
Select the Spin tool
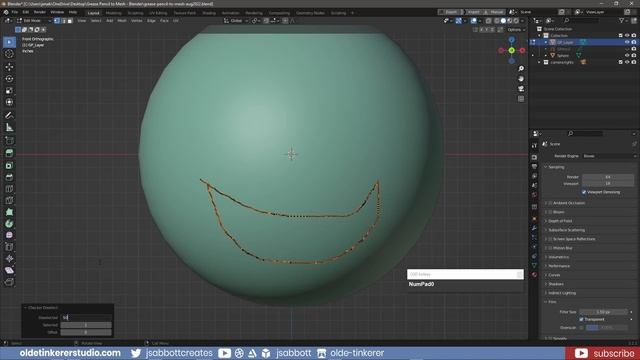[9, 224]
